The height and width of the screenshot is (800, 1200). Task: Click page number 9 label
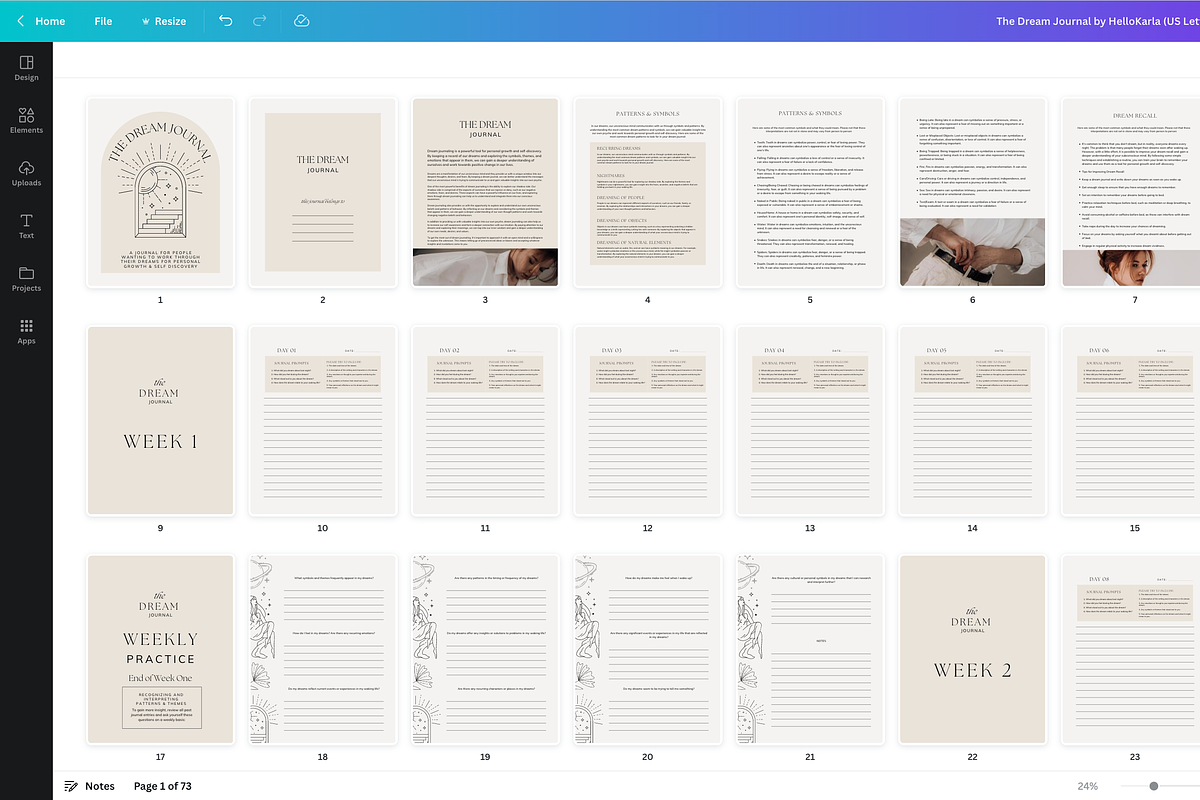(x=160, y=528)
